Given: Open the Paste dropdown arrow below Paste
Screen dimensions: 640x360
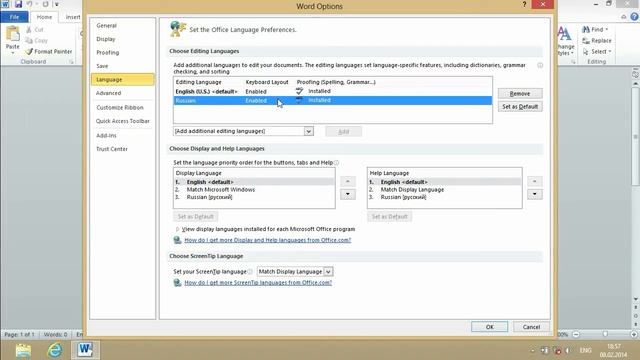Looking at the screenshot, I should tap(13, 53).
